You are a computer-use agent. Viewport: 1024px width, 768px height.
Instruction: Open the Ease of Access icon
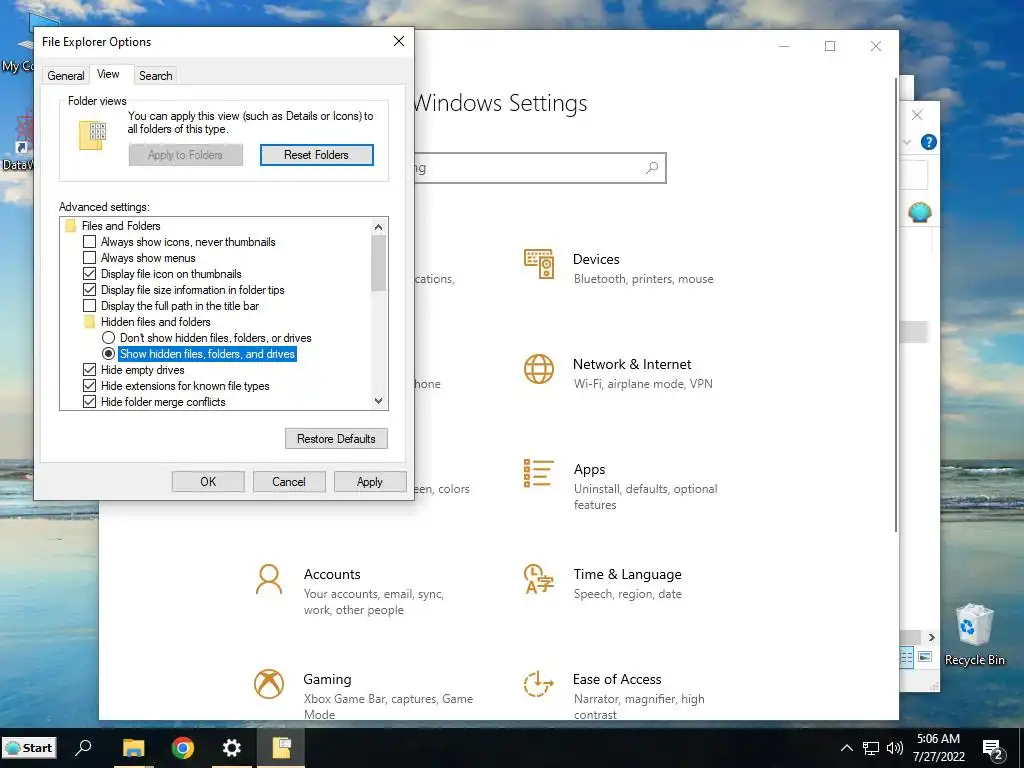[x=539, y=684]
